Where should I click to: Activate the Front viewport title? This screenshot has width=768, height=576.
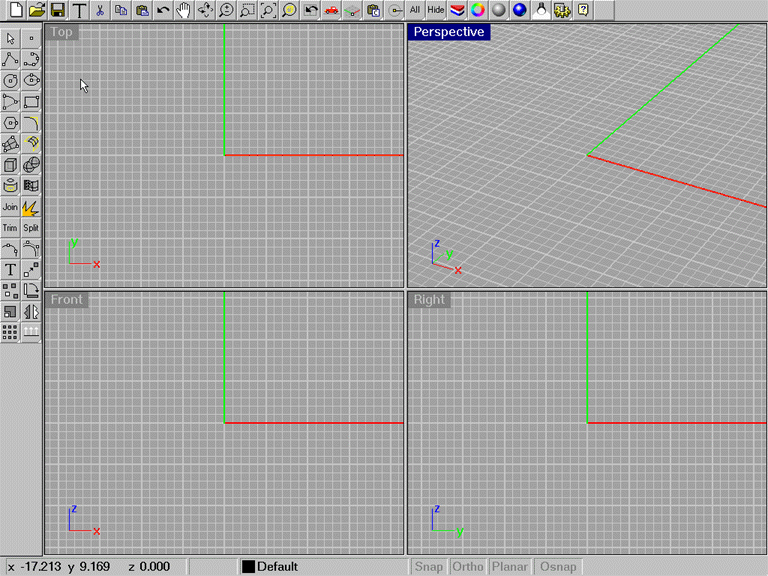tap(67, 300)
